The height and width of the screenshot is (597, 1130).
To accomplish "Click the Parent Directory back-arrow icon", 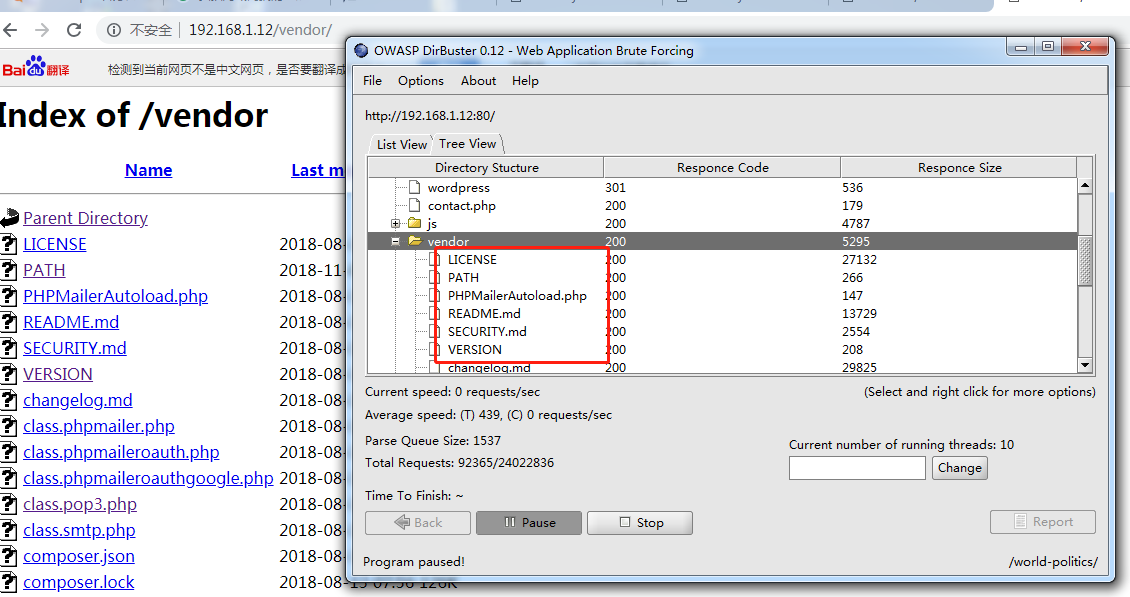I will tap(9, 218).
